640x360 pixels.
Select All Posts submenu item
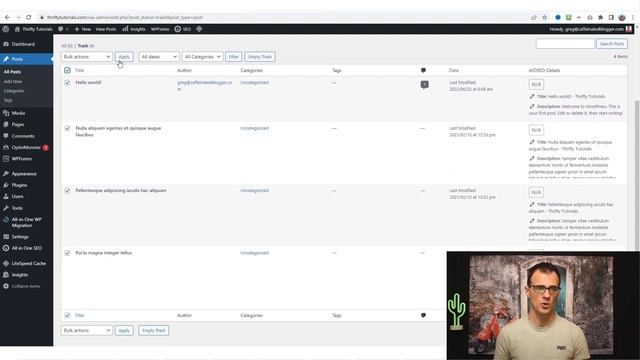coord(12,72)
